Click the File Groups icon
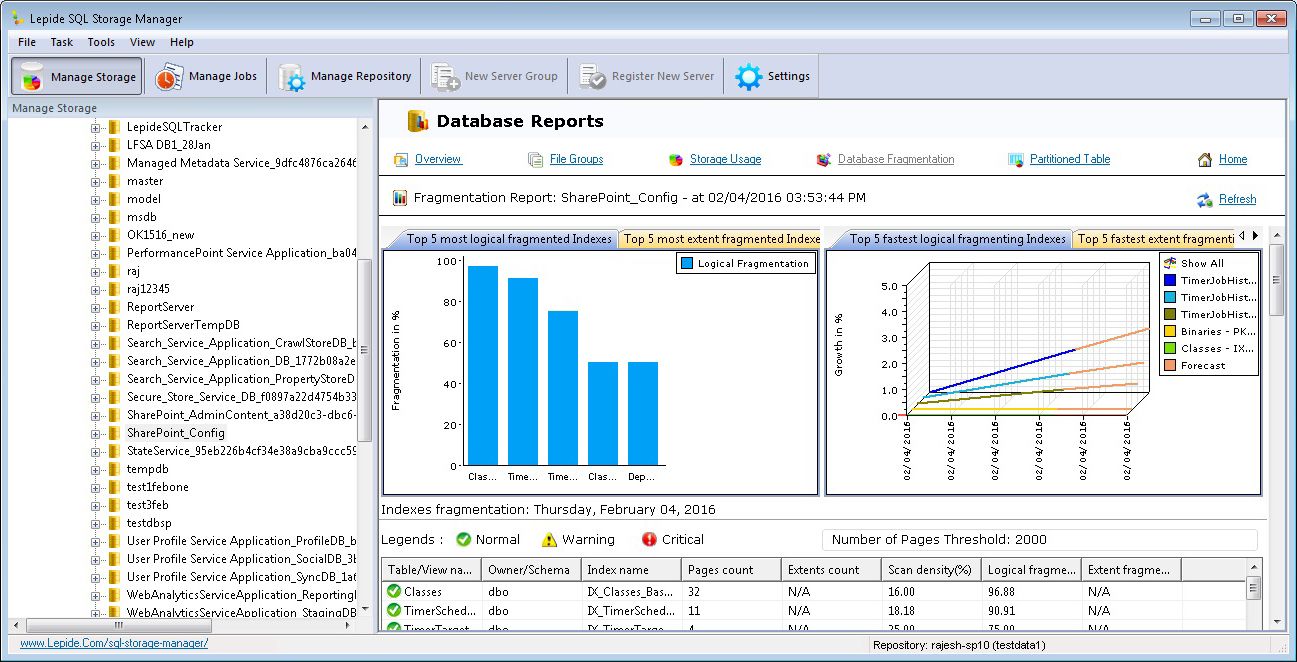The height and width of the screenshot is (662, 1297). (535, 160)
